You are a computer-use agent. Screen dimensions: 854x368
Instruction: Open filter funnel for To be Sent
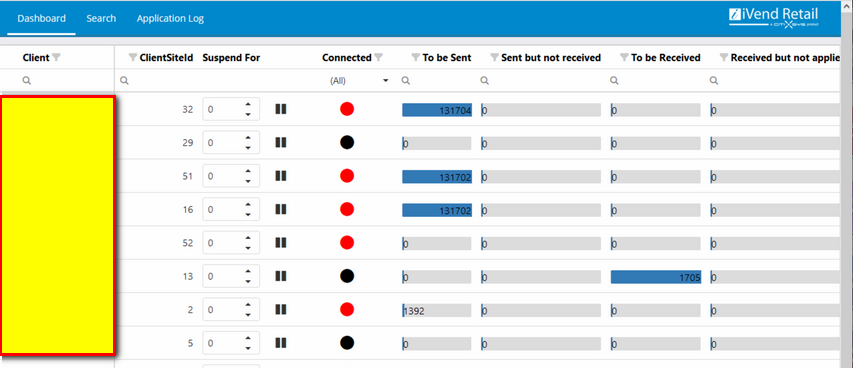(x=416, y=58)
